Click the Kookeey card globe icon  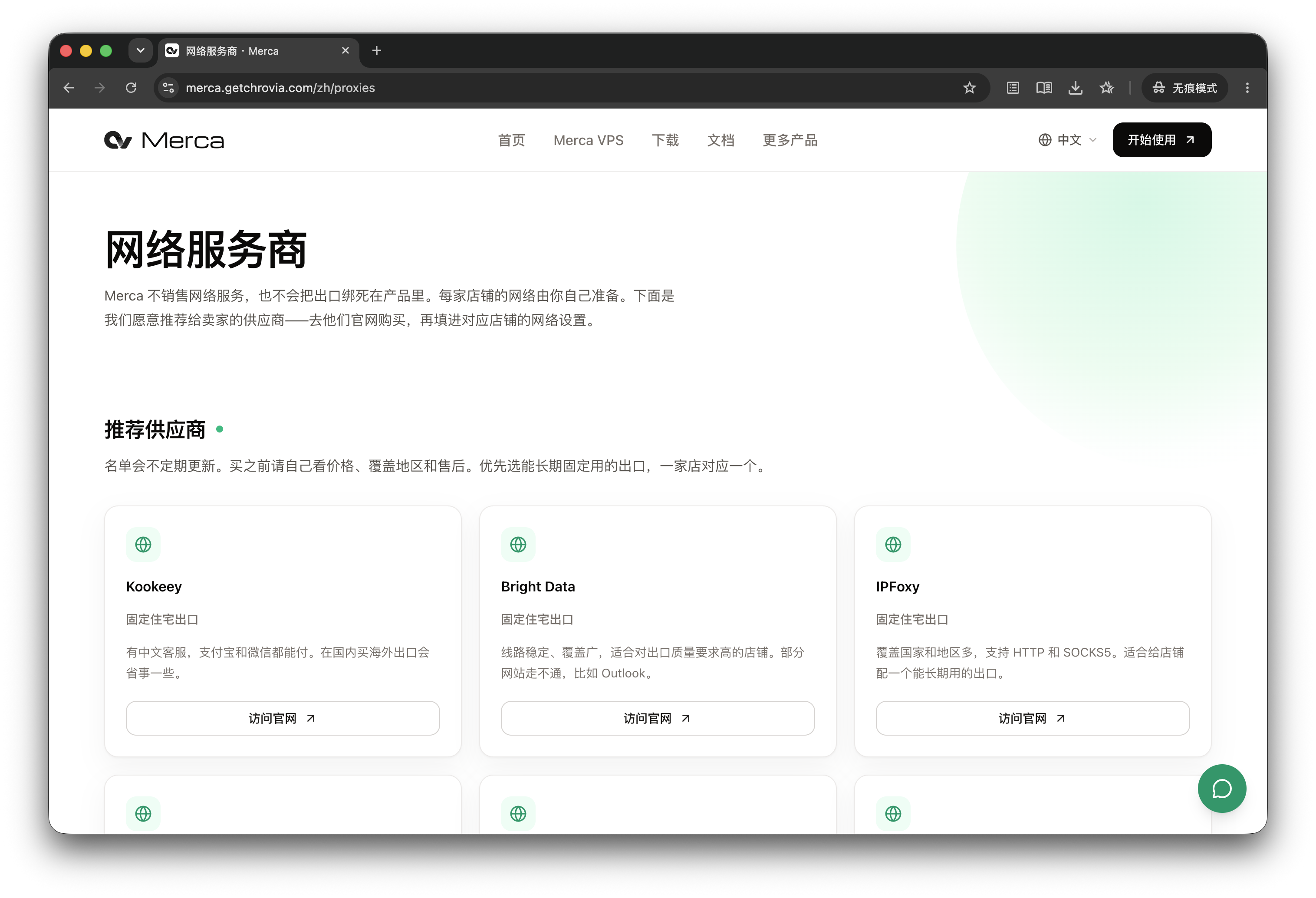click(143, 545)
